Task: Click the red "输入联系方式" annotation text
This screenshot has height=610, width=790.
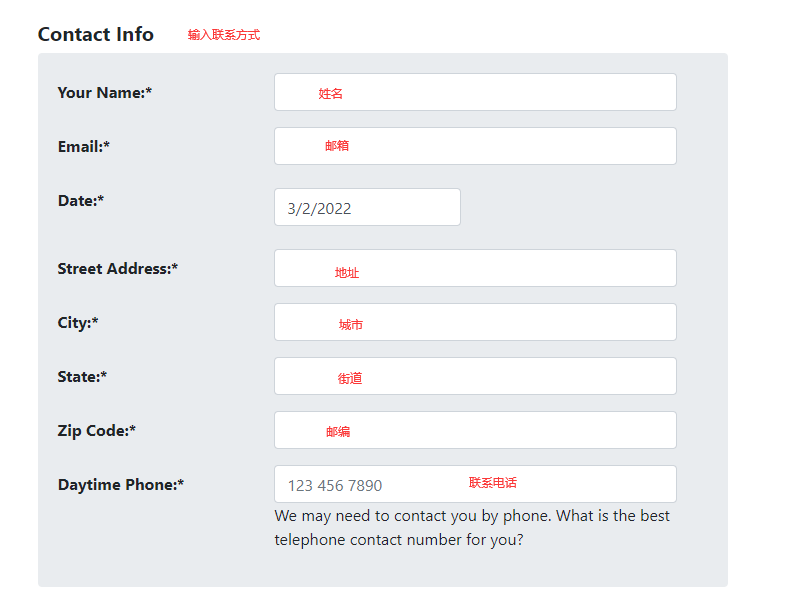Action: pos(224,35)
